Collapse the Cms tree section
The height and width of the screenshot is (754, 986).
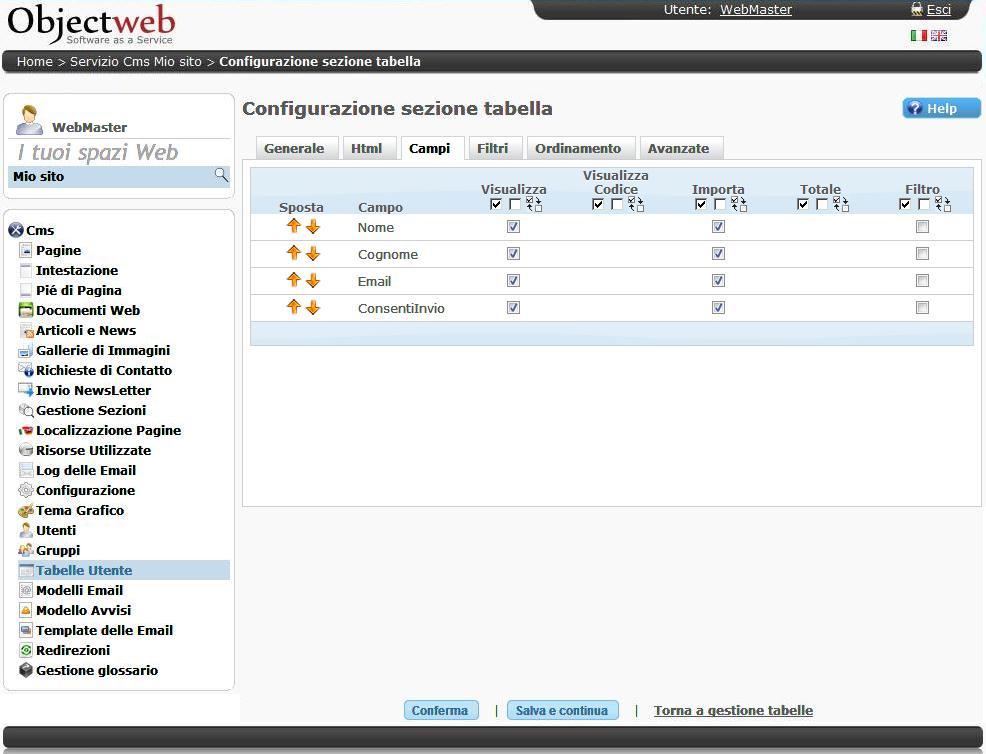point(16,230)
